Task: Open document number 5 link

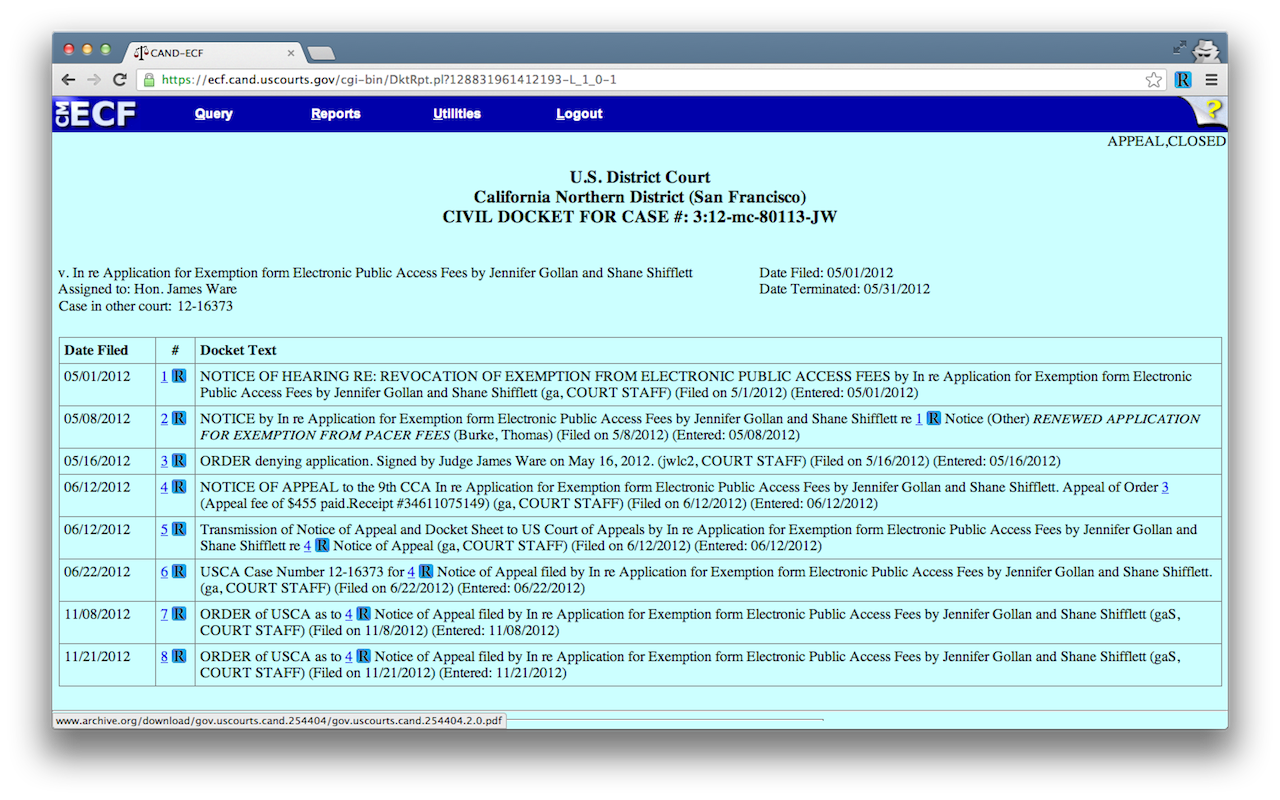Action: tap(164, 529)
